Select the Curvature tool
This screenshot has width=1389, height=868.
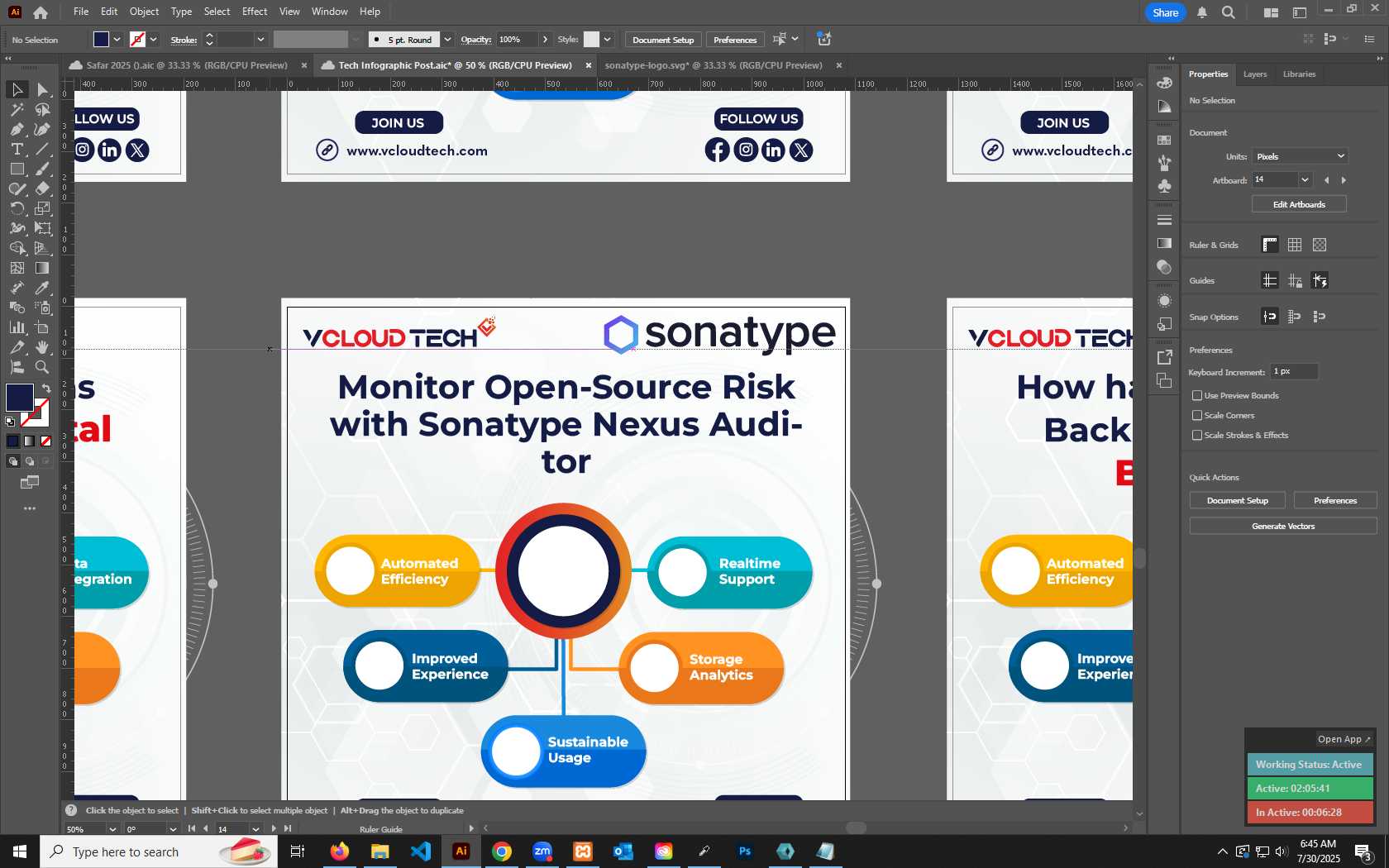click(43, 129)
